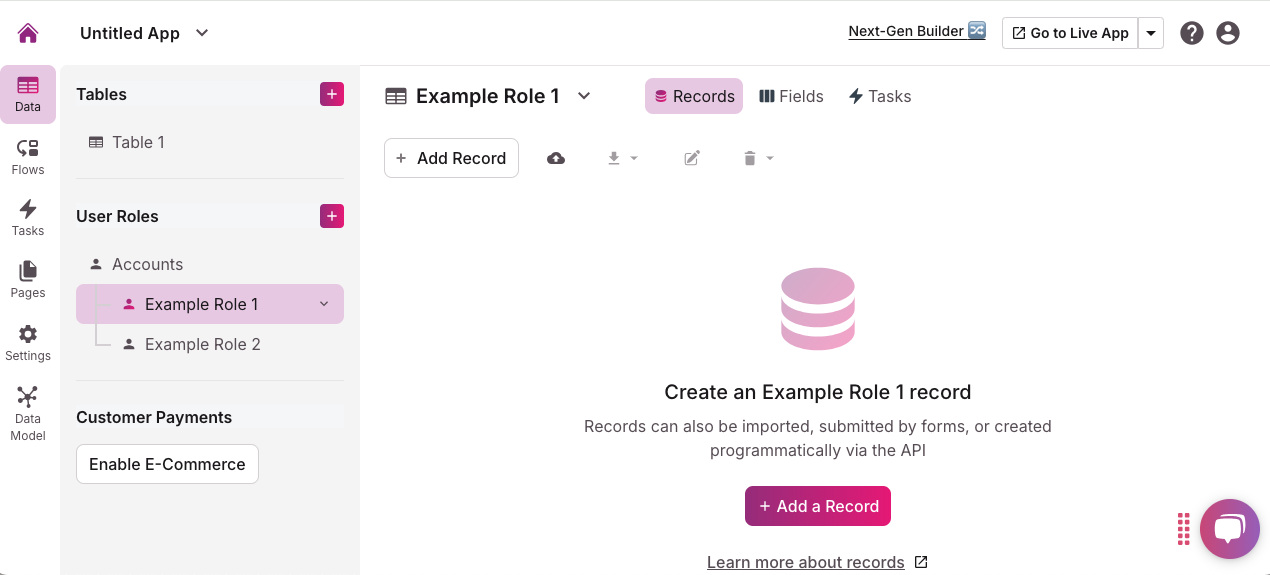This screenshot has height=575, width=1270.
Task: Click the home icon in top-left corner
Action: [28, 33]
